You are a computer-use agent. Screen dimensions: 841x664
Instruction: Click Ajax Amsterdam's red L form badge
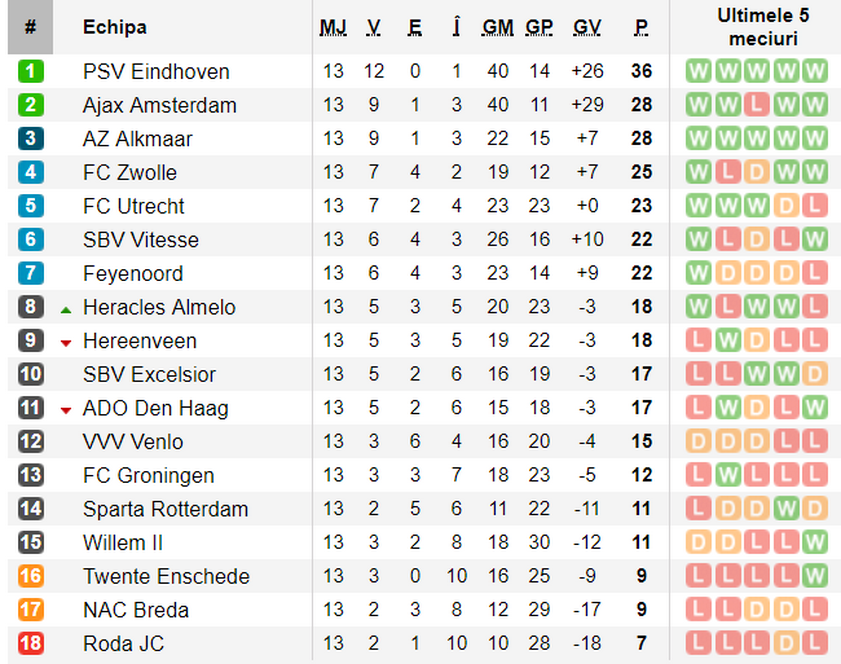(x=756, y=105)
